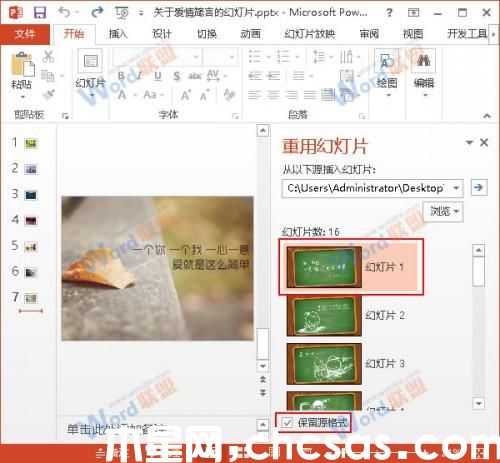The image size is (500, 463).
Task: Click the Decrease Font Size icon
Action: pyautogui.click(x=205, y=95)
